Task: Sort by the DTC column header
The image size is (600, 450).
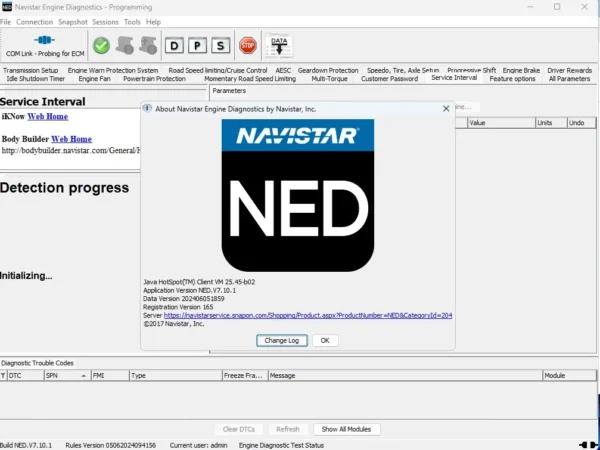Action: (25, 376)
